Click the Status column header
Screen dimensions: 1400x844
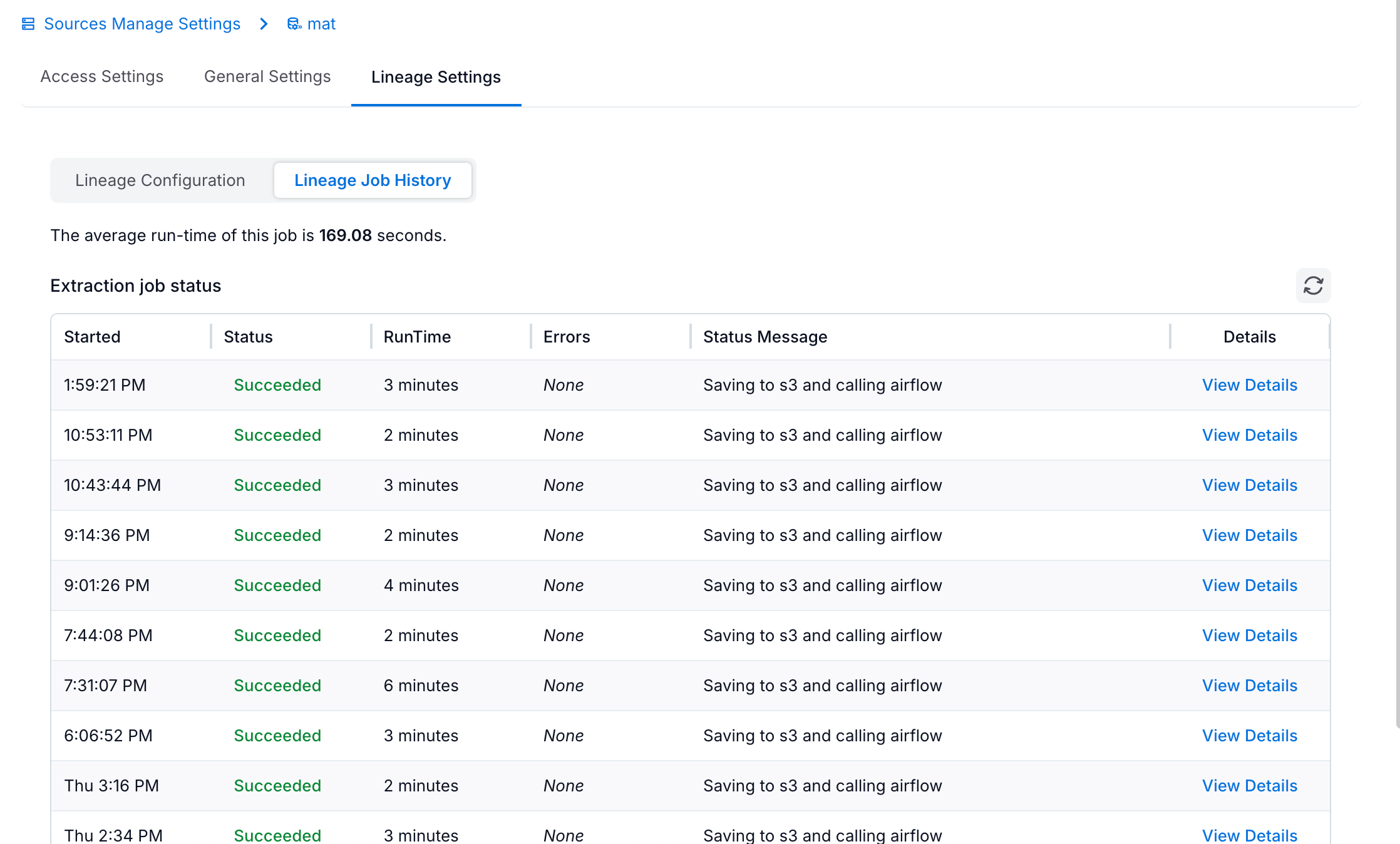click(248, 337)
